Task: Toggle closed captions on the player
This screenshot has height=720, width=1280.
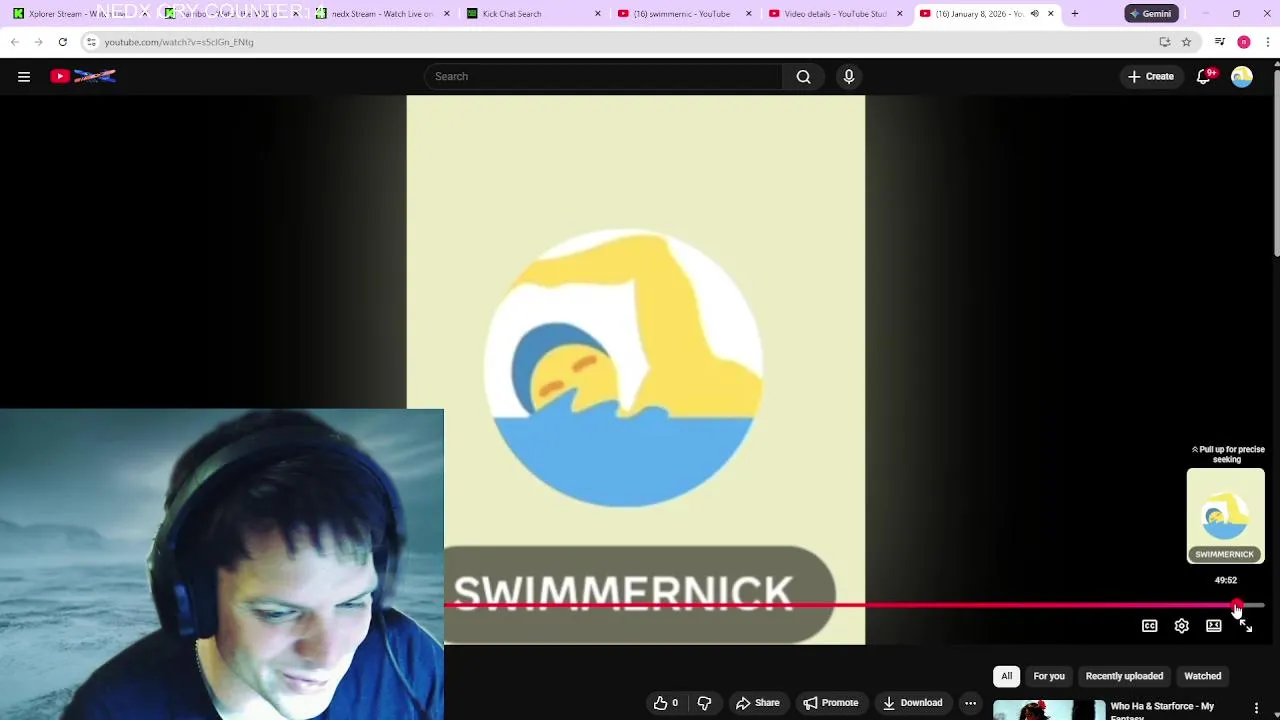Action: 1150,626
